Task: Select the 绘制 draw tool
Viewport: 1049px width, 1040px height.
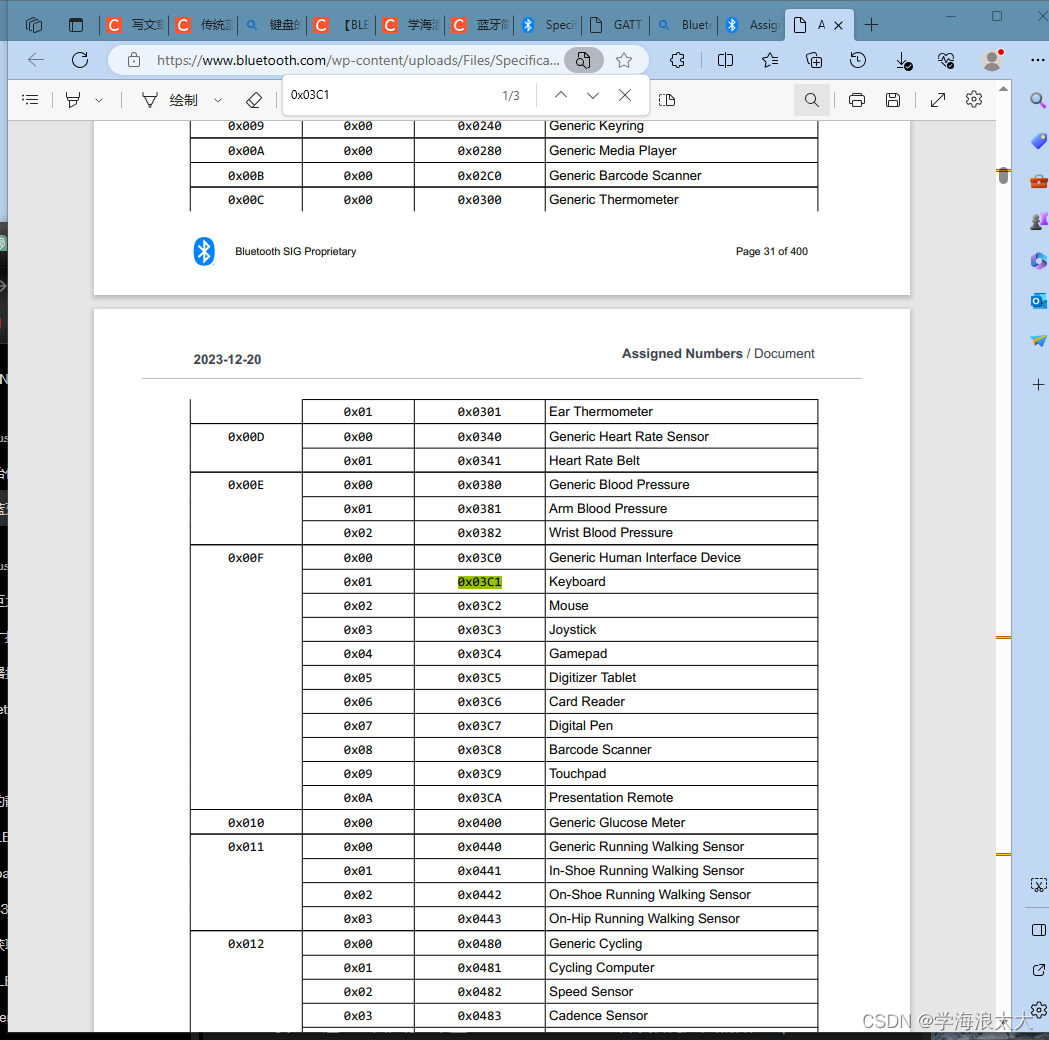Action: [170, 100]
